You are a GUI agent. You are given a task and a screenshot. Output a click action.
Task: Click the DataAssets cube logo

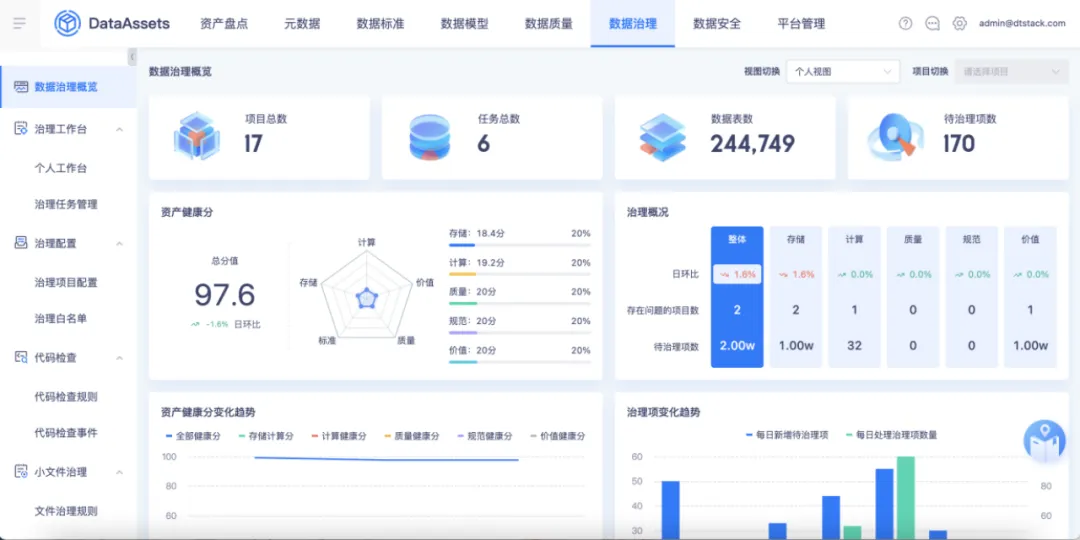point(68,23)
